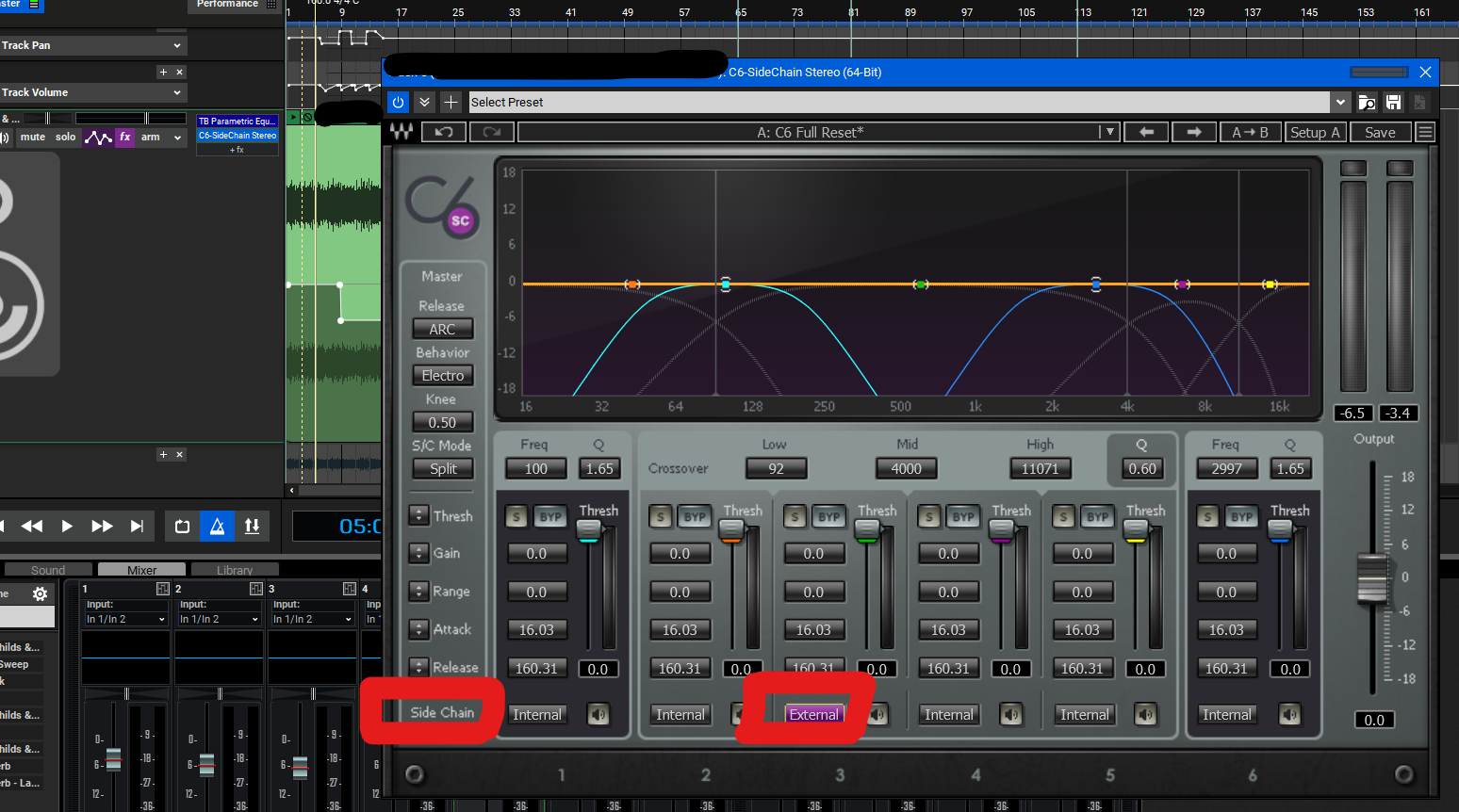Toggle loop playback in transport bar
The height and width of the screenshot is (812, 1459).
(183, 526)
